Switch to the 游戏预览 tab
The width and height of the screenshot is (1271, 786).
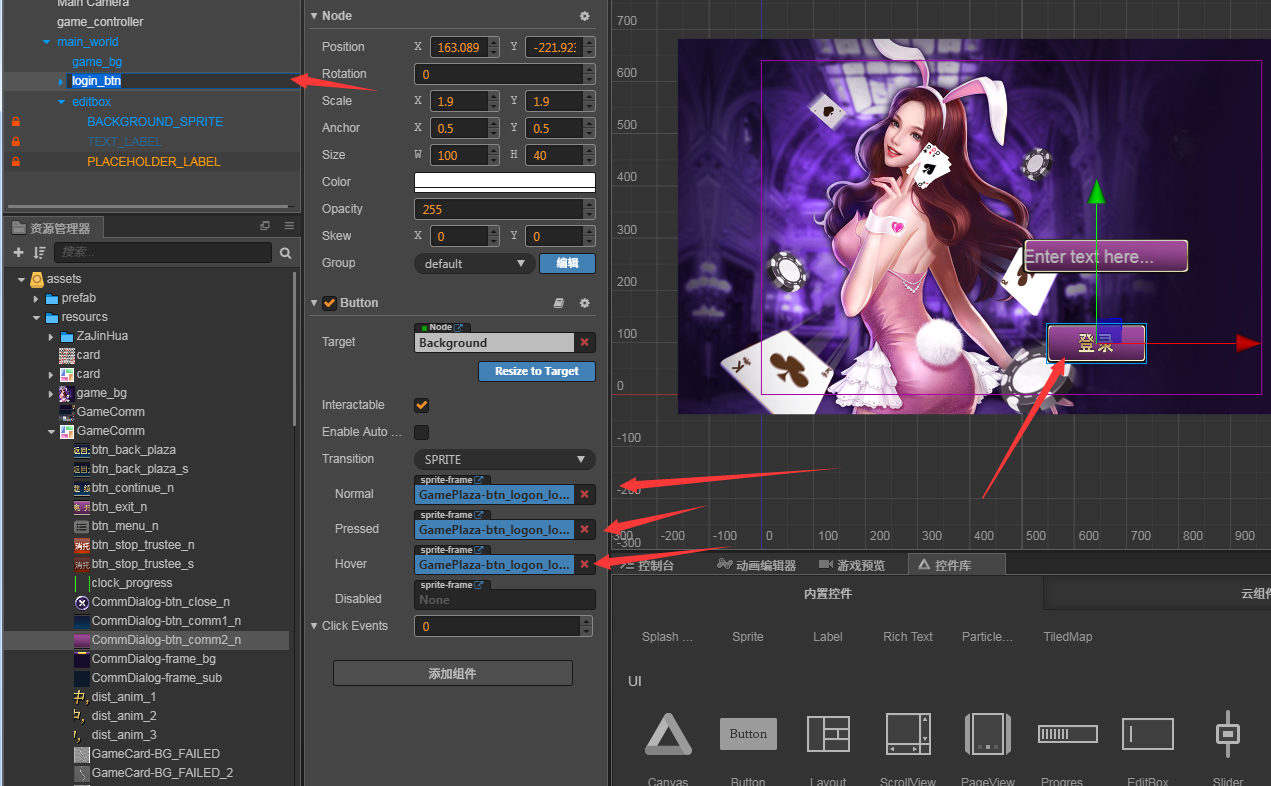pyautogui.click(x=852, y=565)
